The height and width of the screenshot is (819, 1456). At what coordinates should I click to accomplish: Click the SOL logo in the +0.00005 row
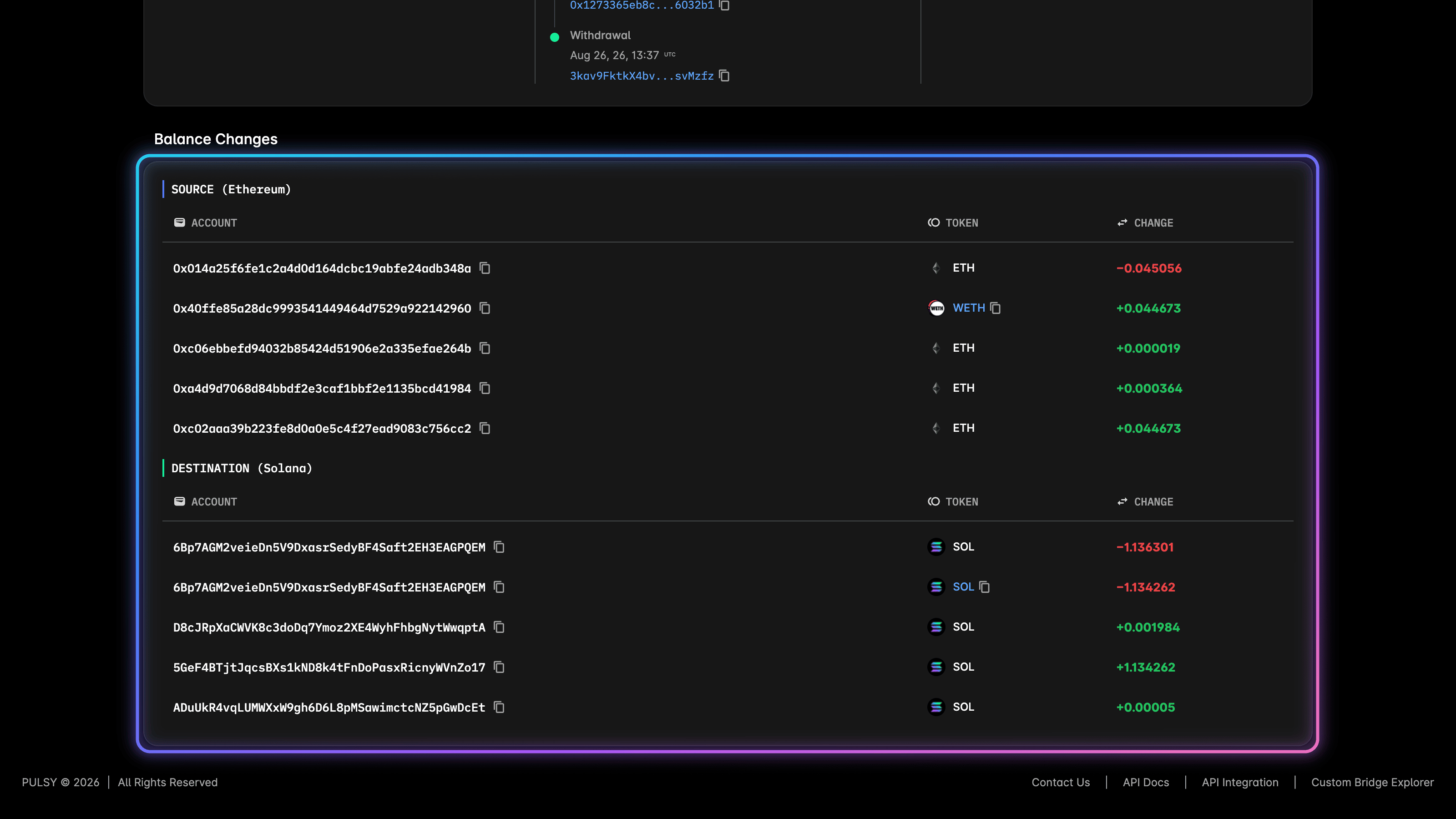(936, 708)
